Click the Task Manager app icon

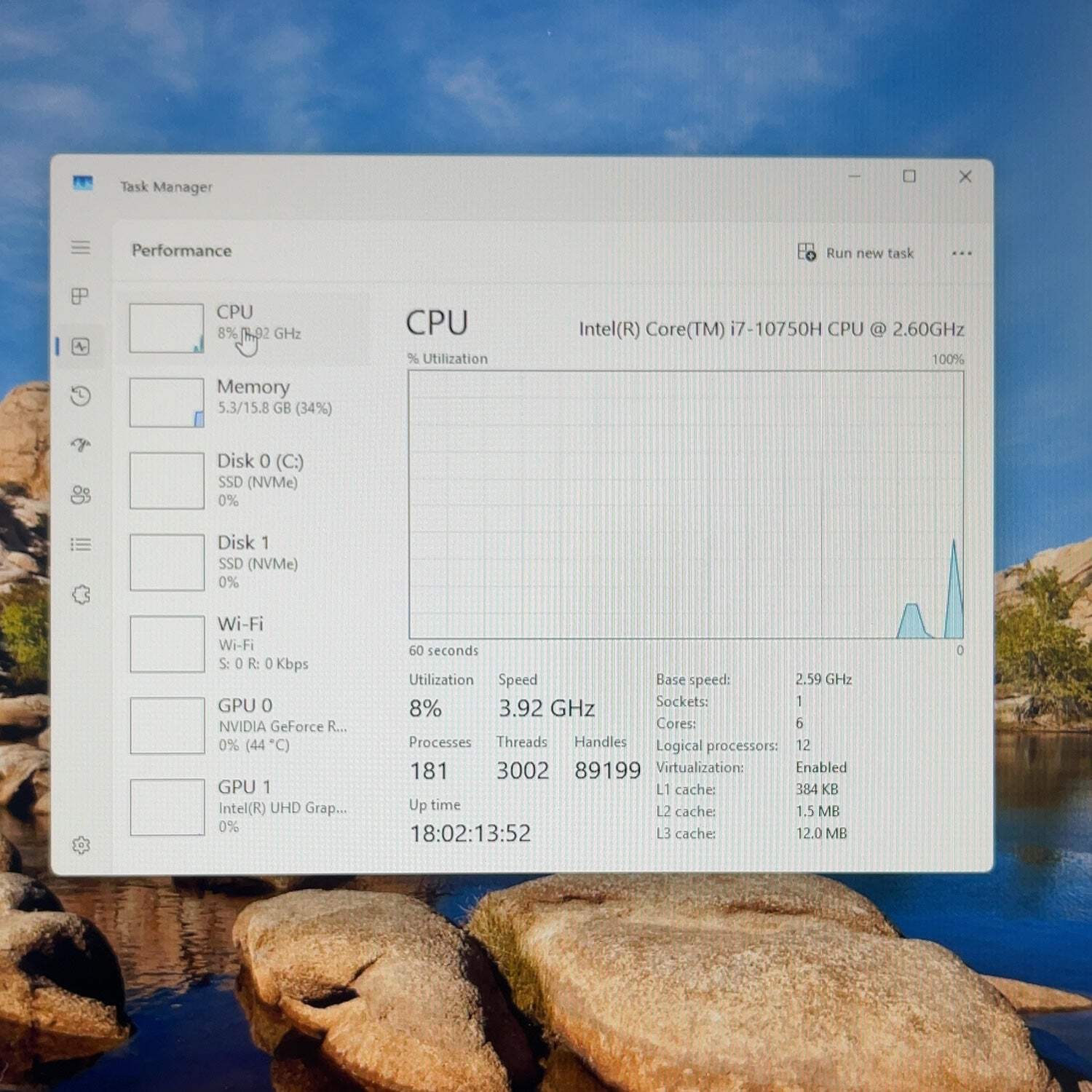pos(83,183)
